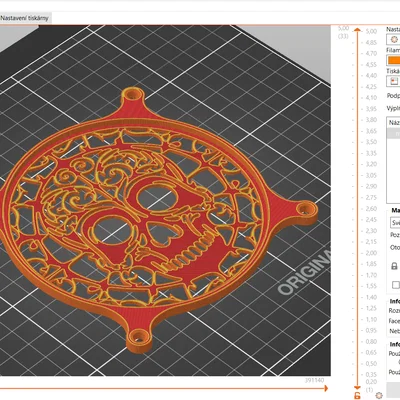The width and height of the screenshot is (400, 400).
Task: Select the highlighted gray row in object list
Action: click(394, 133)
